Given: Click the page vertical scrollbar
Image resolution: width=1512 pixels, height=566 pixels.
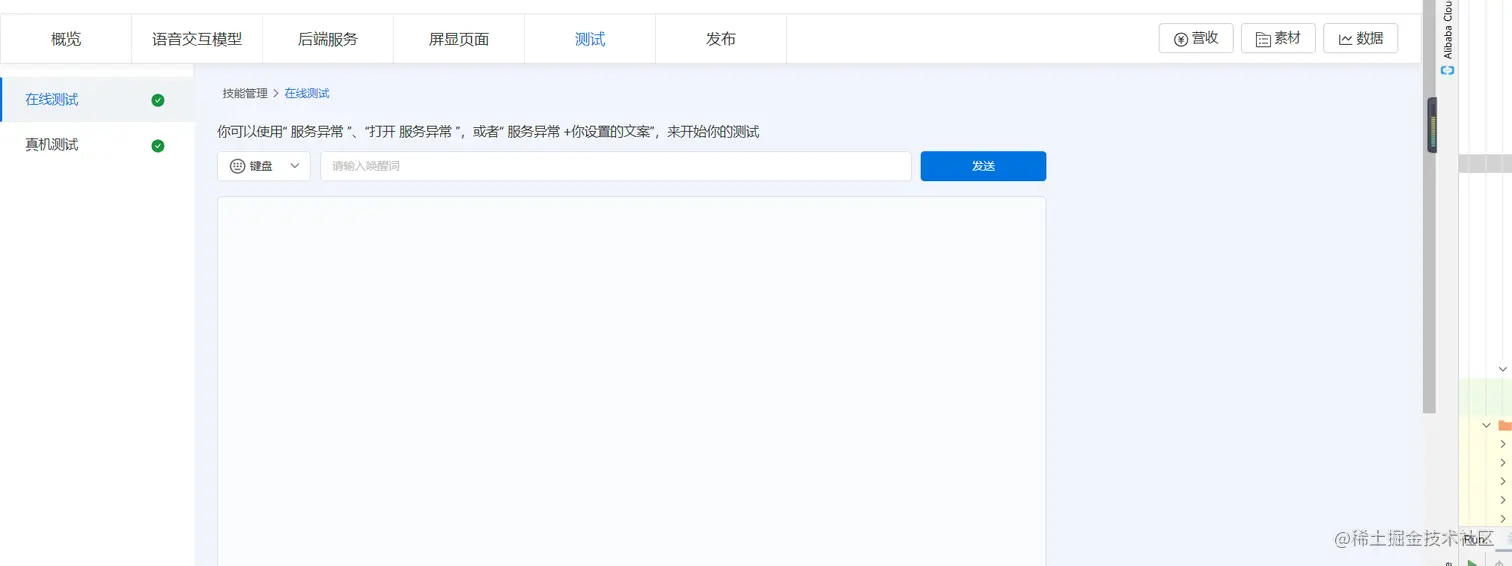Looking at the screenshot, I should [x=1429, y=208].
